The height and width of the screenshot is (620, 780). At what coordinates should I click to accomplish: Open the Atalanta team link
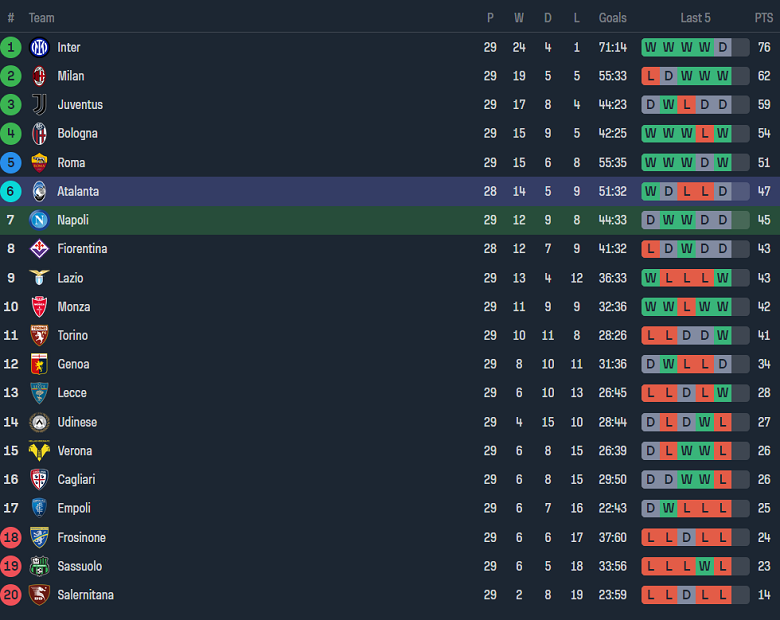point(78,191)
